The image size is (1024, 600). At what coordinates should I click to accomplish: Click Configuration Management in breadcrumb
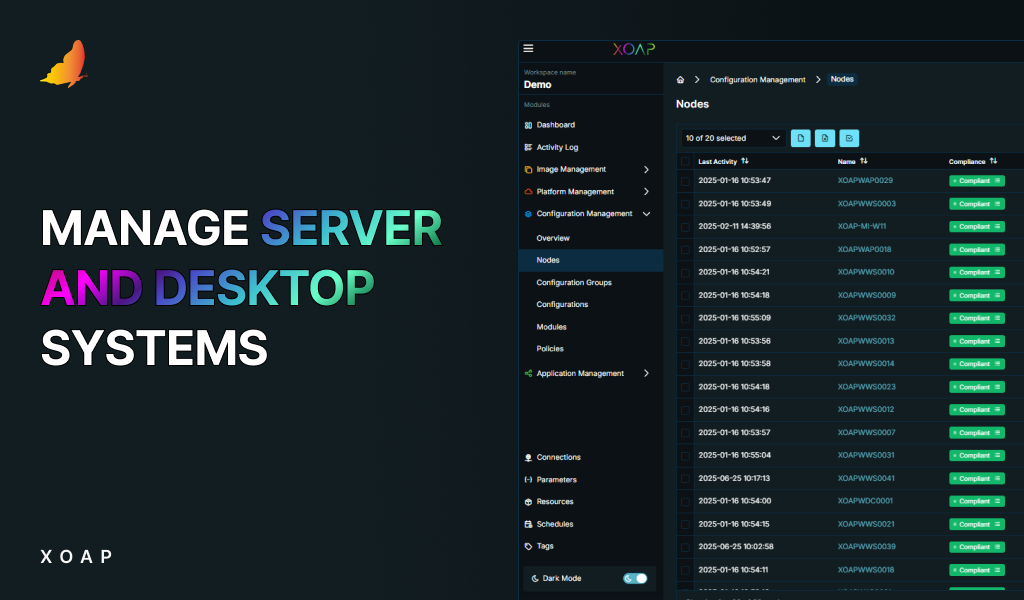point(758,80)
